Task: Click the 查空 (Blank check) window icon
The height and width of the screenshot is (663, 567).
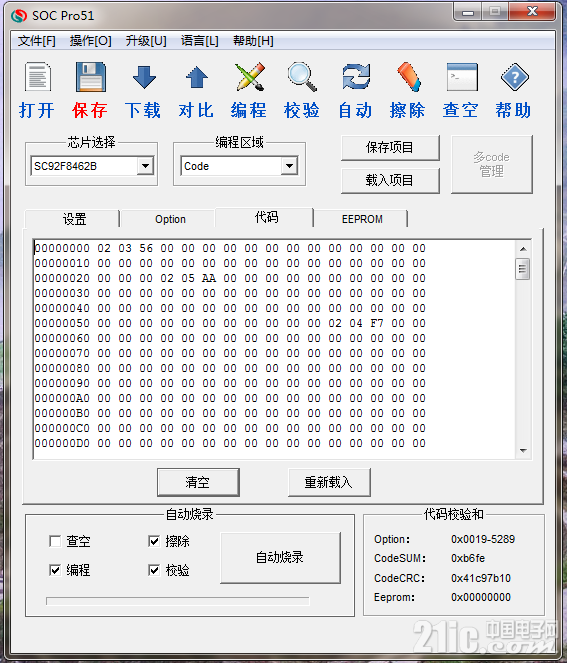Action: 462,77
